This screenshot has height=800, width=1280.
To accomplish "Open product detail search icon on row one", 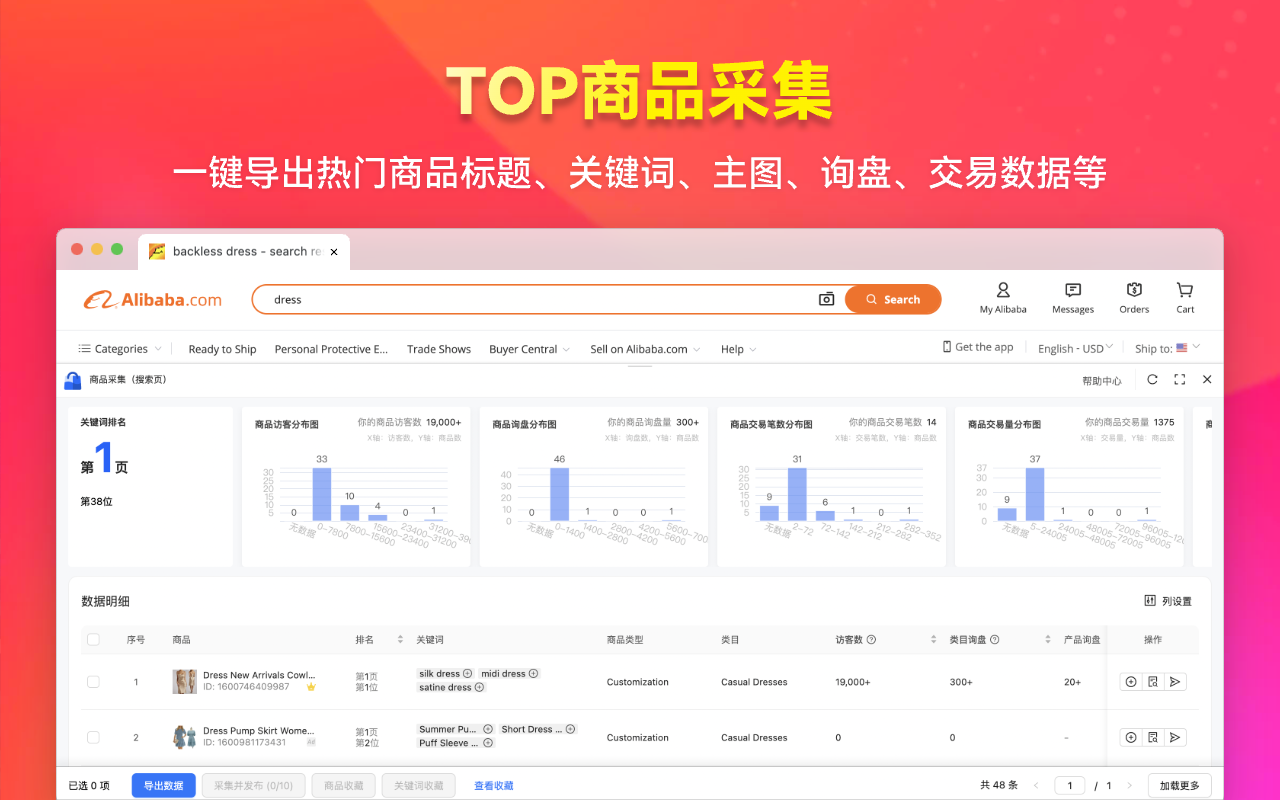I will pos(1153,681).
